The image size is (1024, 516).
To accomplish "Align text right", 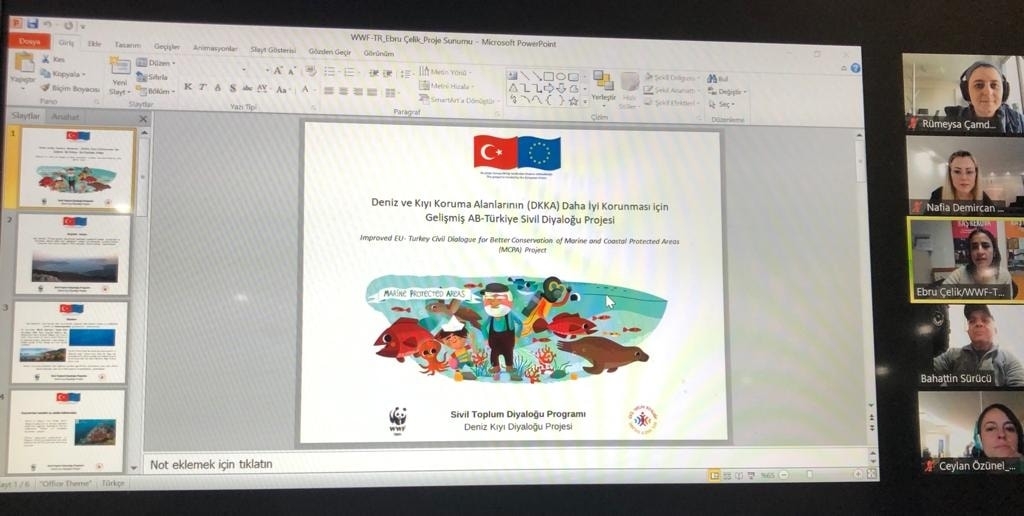I will coord(359,91).
